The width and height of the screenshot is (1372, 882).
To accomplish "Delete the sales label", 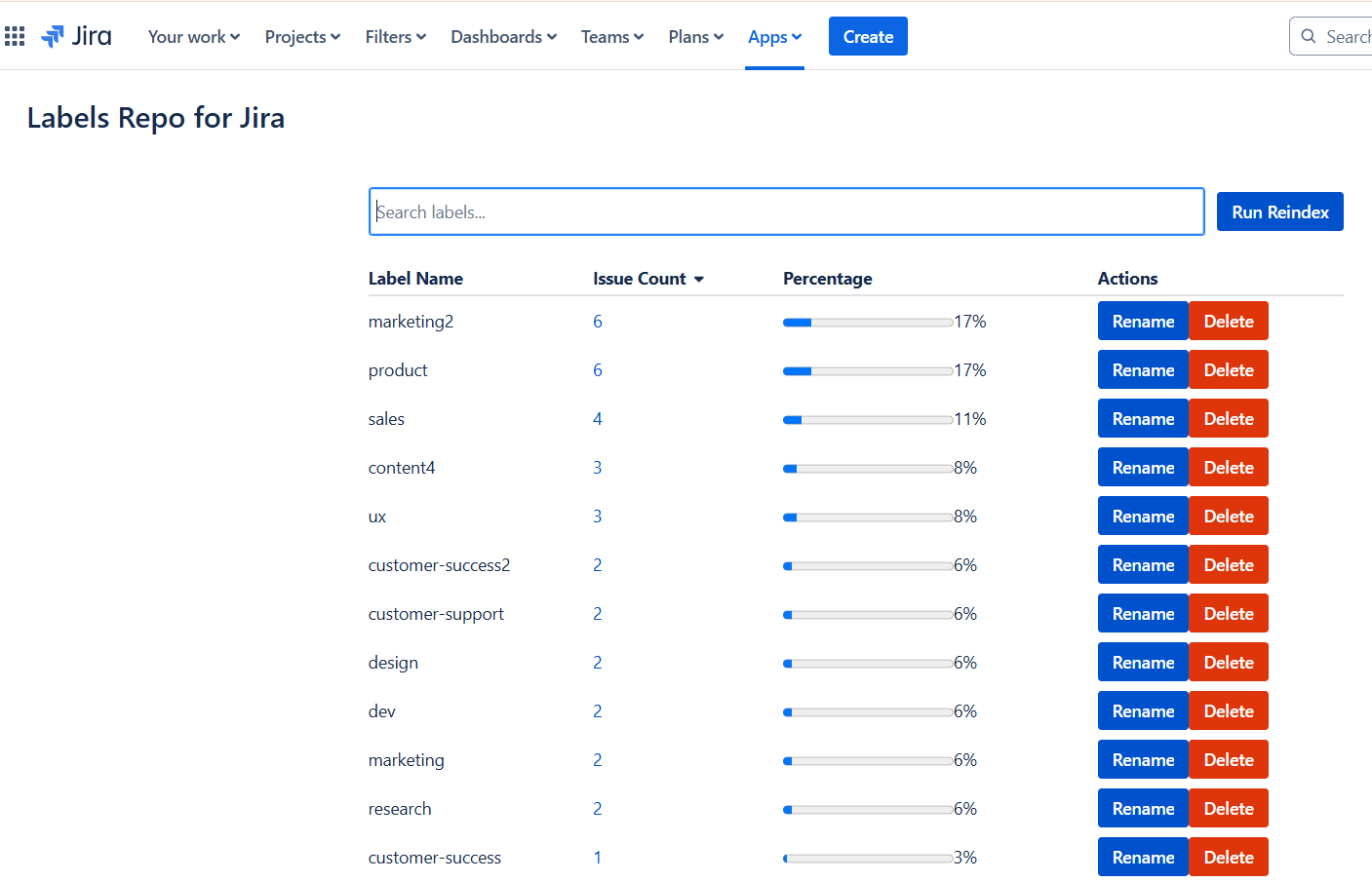I will click(x=1229, y=418).
